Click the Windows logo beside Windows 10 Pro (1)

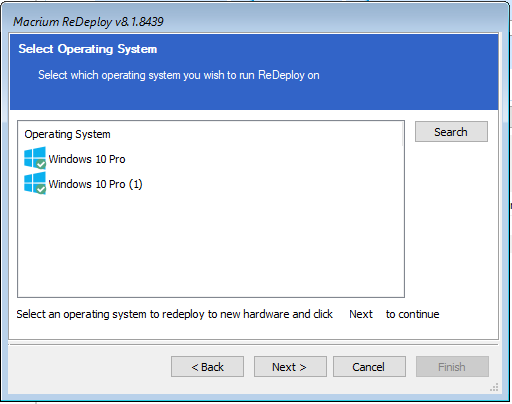coord(35,183)
